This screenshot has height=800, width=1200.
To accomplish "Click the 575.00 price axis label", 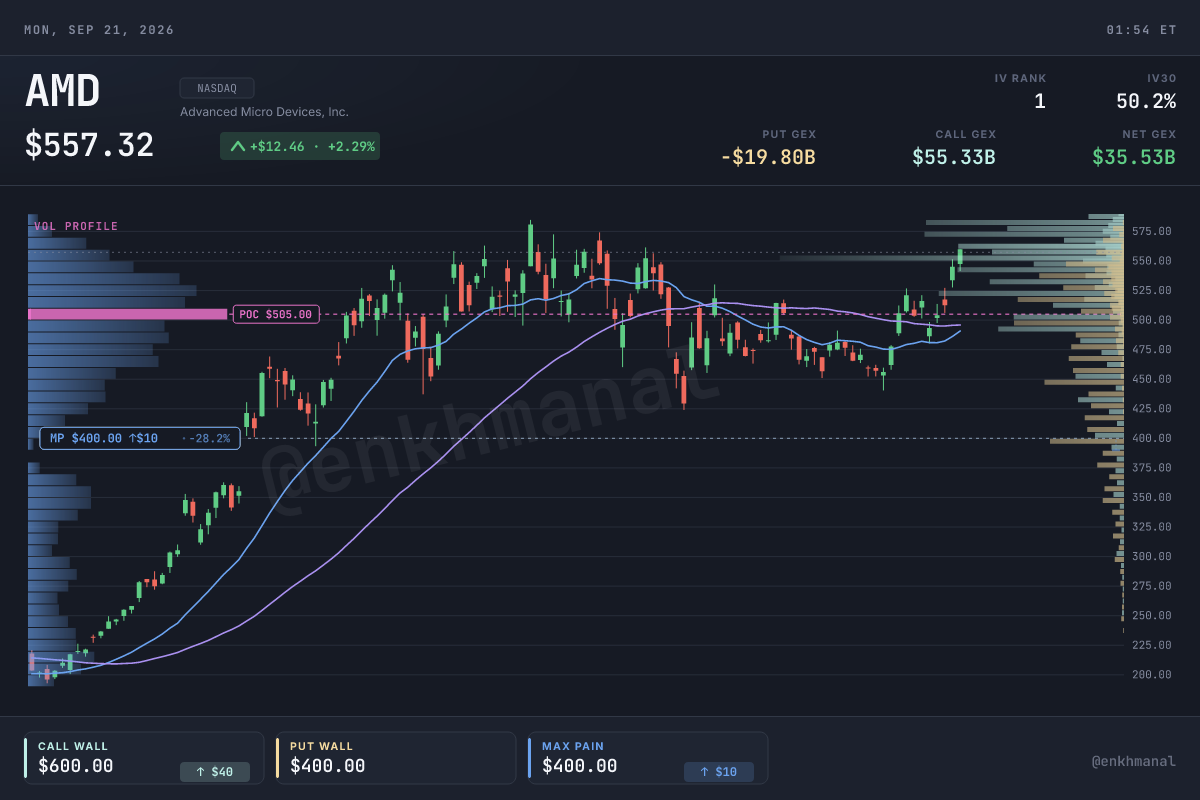I will 1152,231.
